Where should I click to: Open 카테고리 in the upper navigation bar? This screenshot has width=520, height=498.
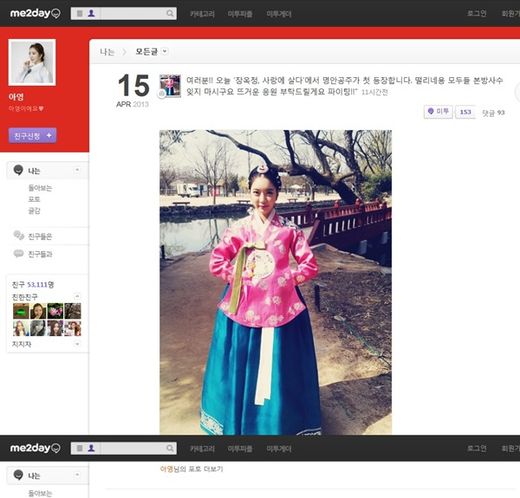(x=202, y=14)
